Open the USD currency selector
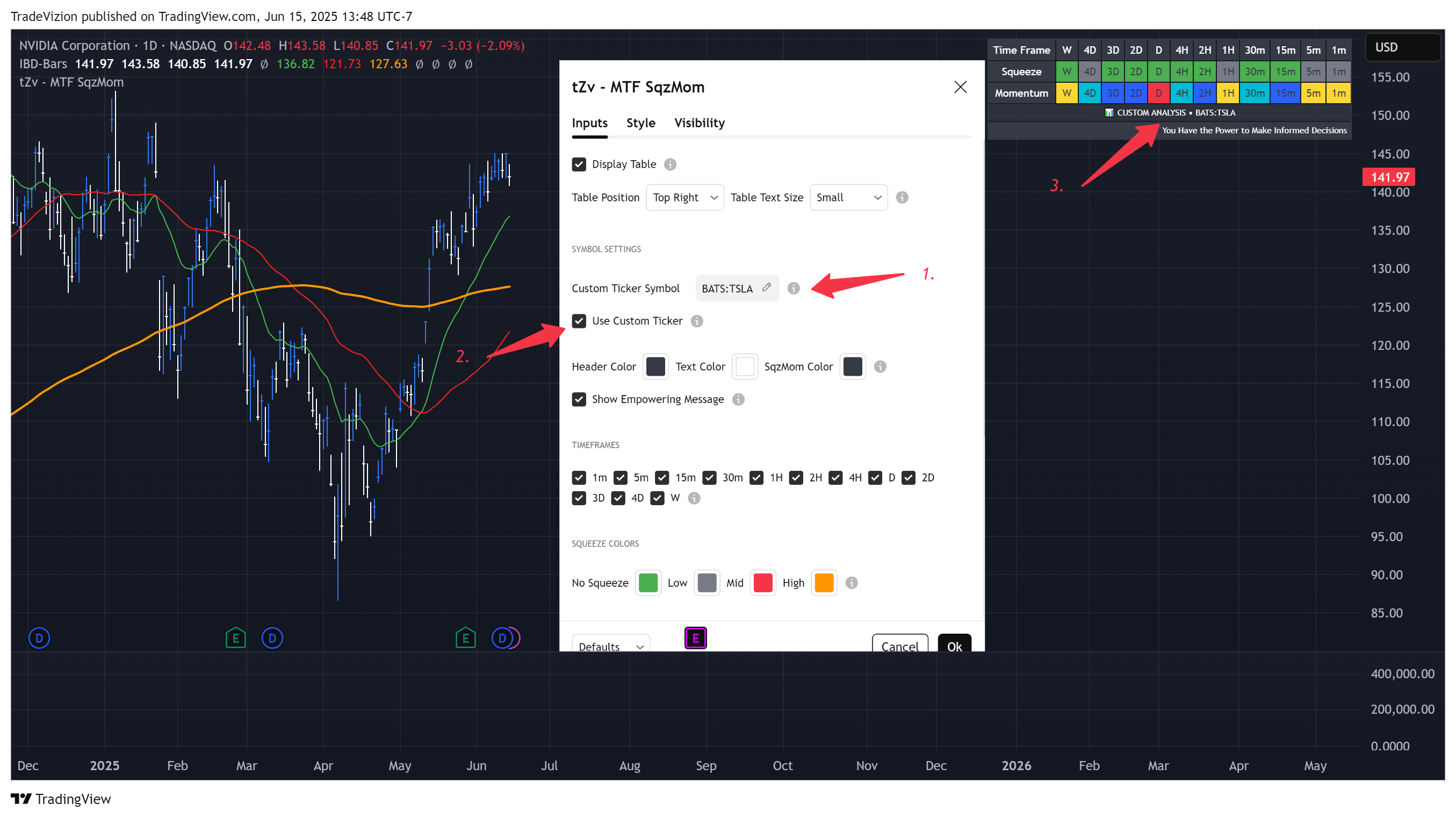Screen dimensions: 1456x818 [x=1402, y=47]
